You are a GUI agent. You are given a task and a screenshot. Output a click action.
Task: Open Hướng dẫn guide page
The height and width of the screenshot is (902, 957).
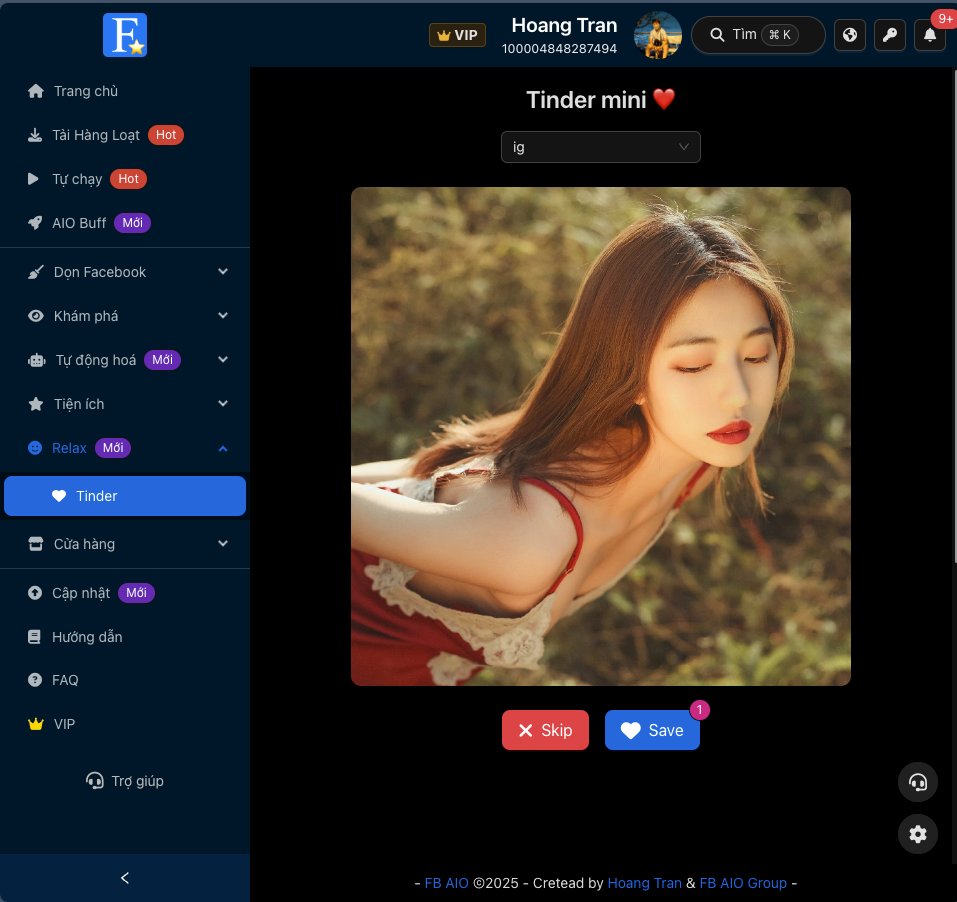[125, 637]
